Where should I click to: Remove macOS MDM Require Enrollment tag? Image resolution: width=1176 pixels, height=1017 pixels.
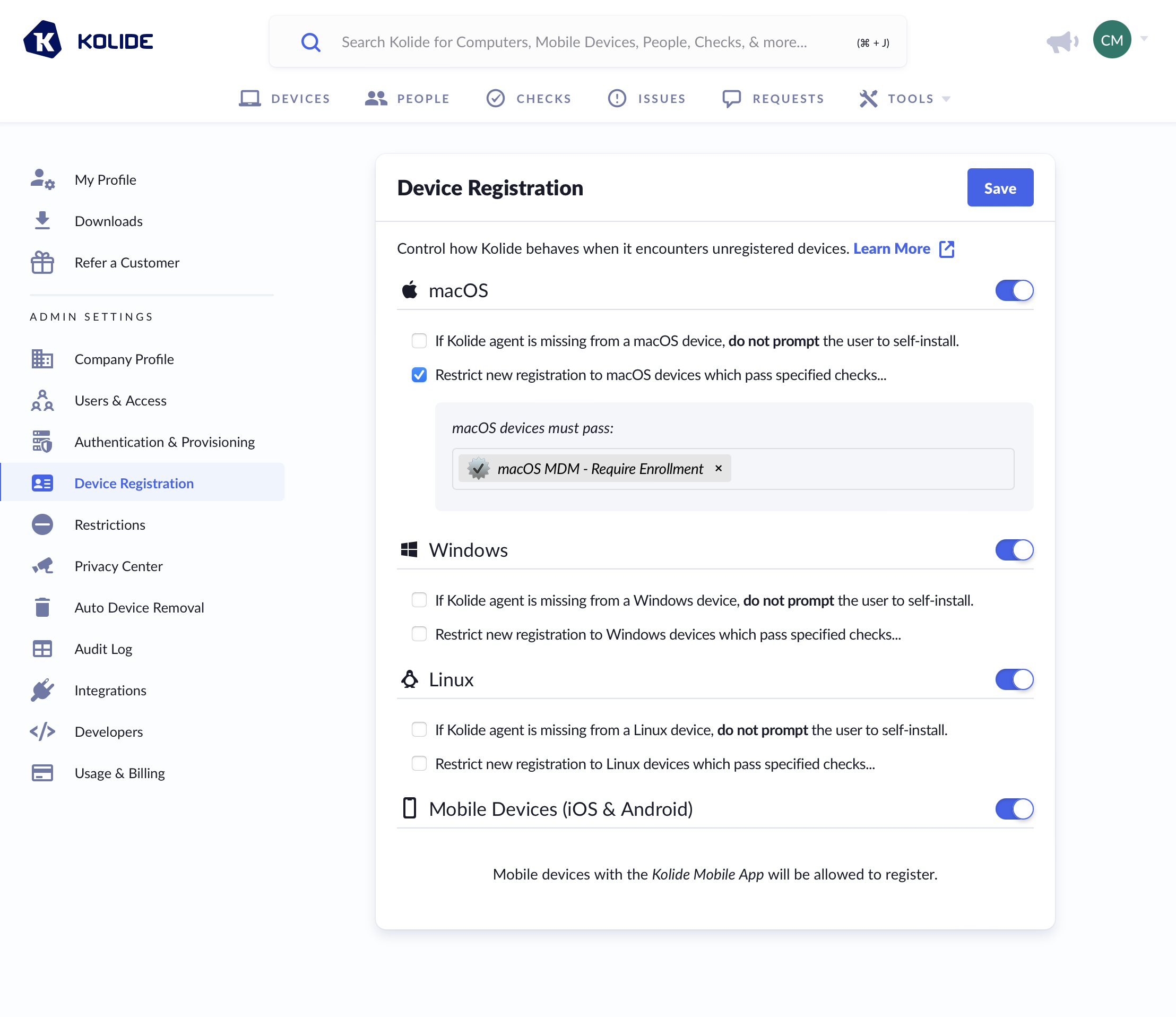(719, 469)
